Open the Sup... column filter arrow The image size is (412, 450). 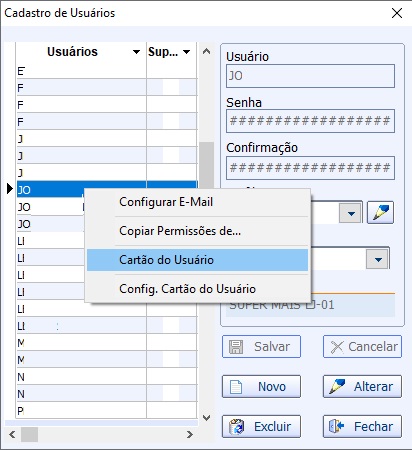point(187,52)
